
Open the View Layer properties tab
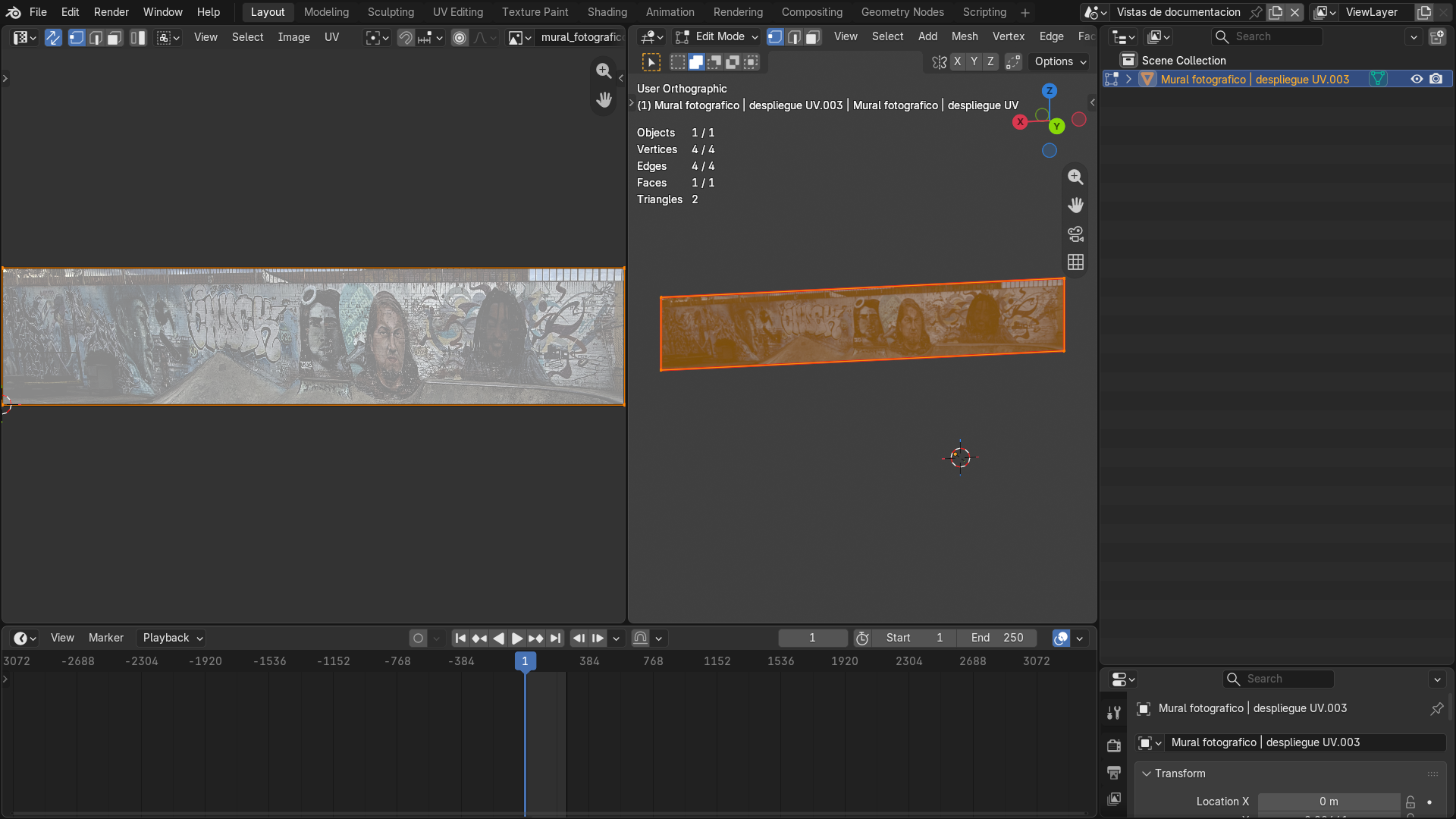tap(1114, 799)
